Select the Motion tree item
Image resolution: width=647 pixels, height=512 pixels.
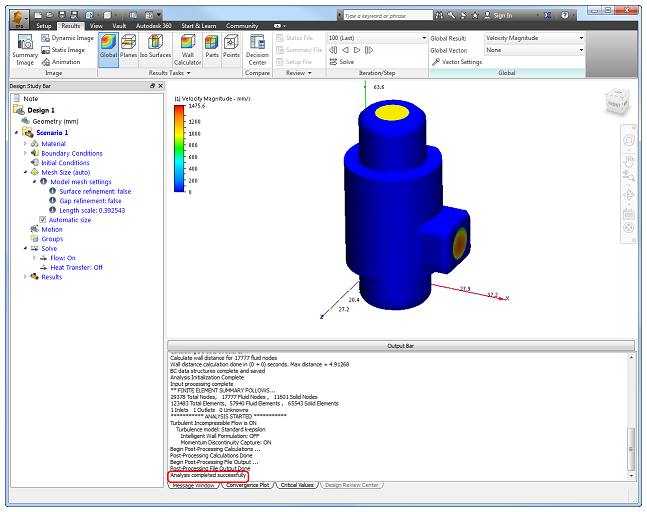click(52, 229)
